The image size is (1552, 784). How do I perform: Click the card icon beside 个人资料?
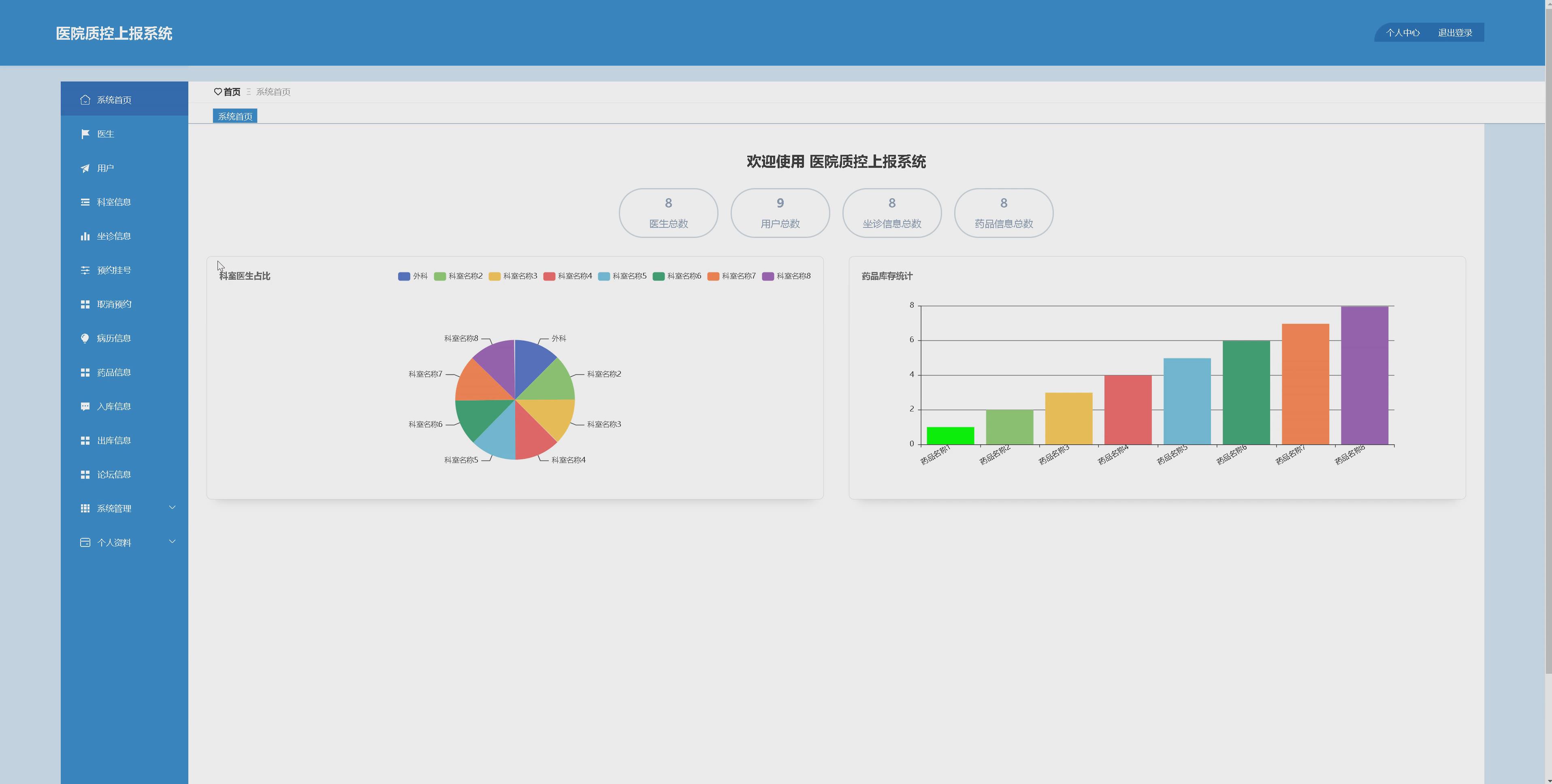tap(85, 542)
